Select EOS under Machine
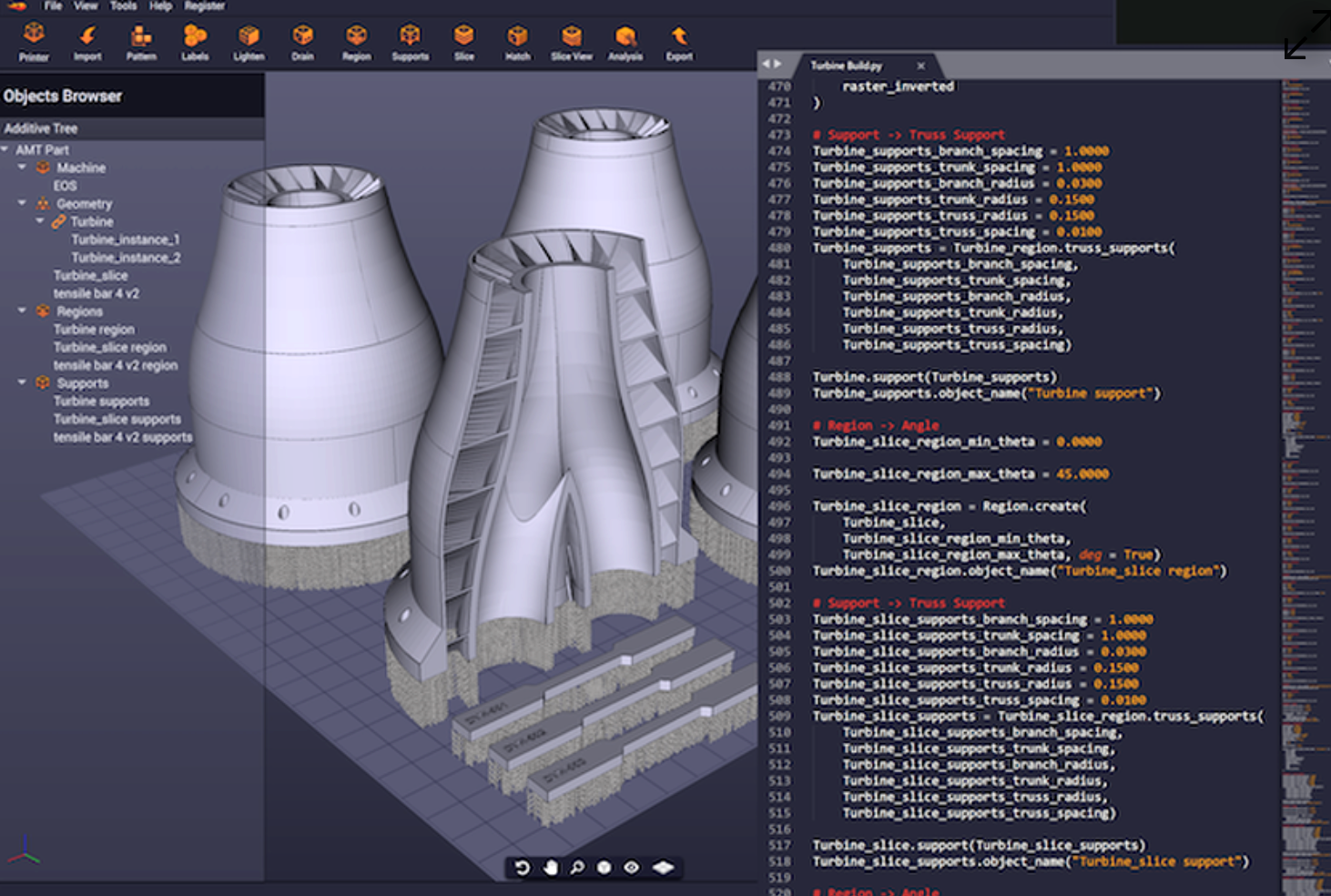Viewport: 1331px width, 896px height. pos(65,186)
